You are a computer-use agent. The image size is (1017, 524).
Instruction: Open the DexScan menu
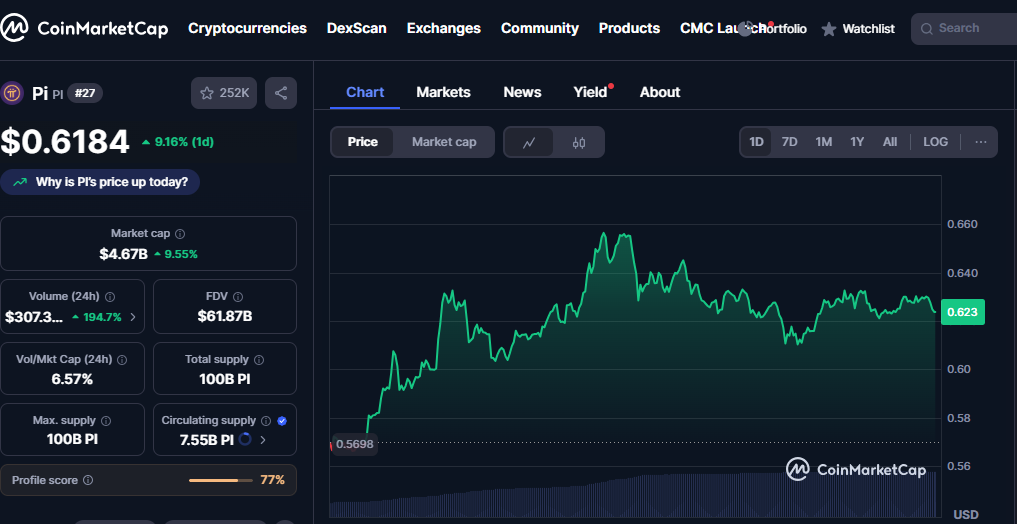click(x=357, y=29)
